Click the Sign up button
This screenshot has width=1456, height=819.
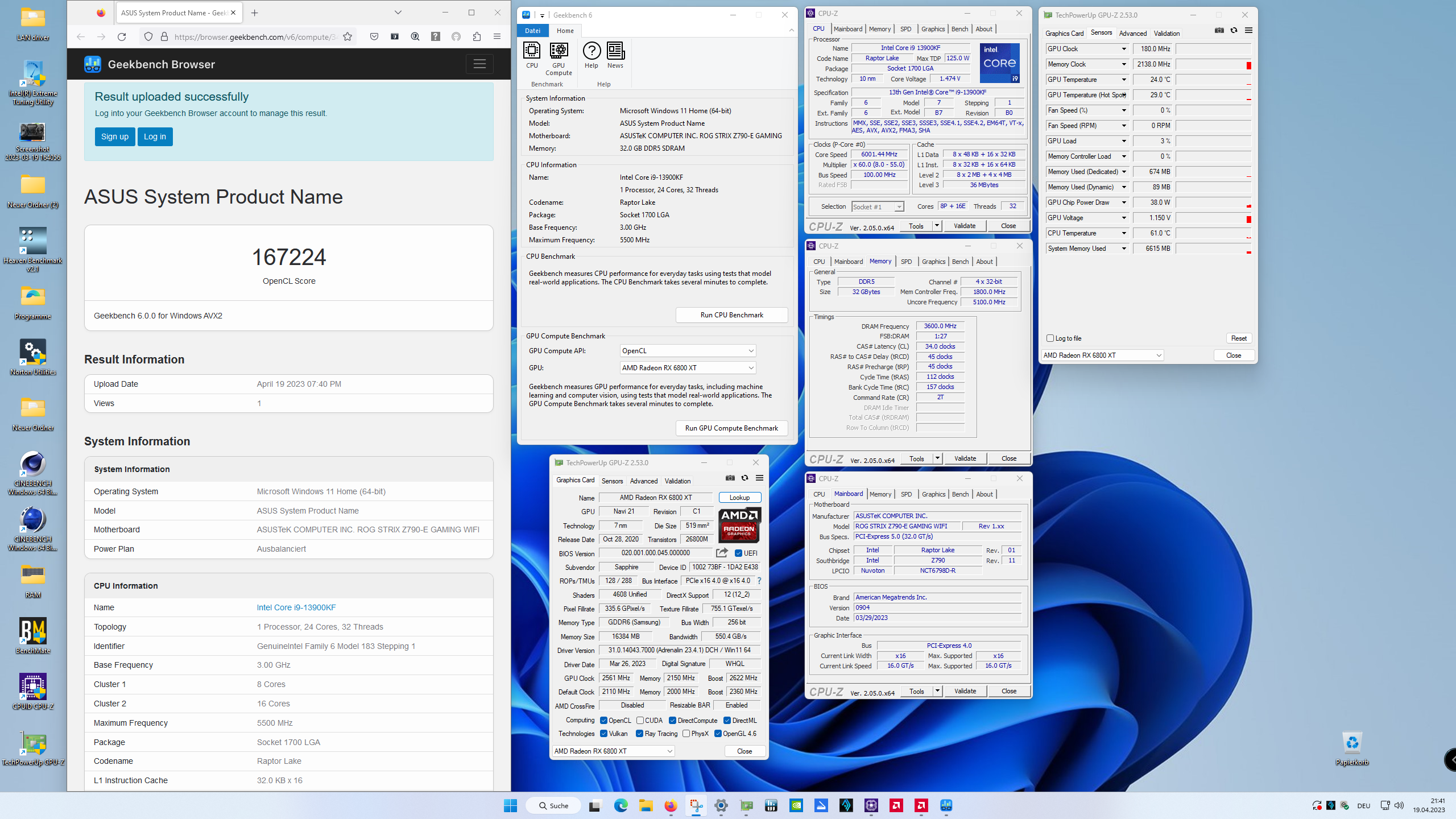pos(115,136)
